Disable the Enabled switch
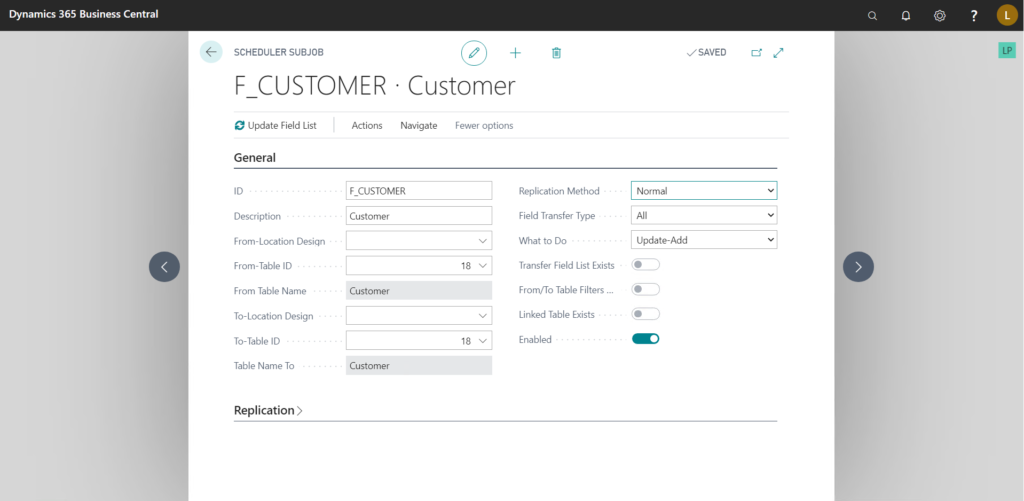The width and height of the screenshot is (1024, 501). (645, 339)
